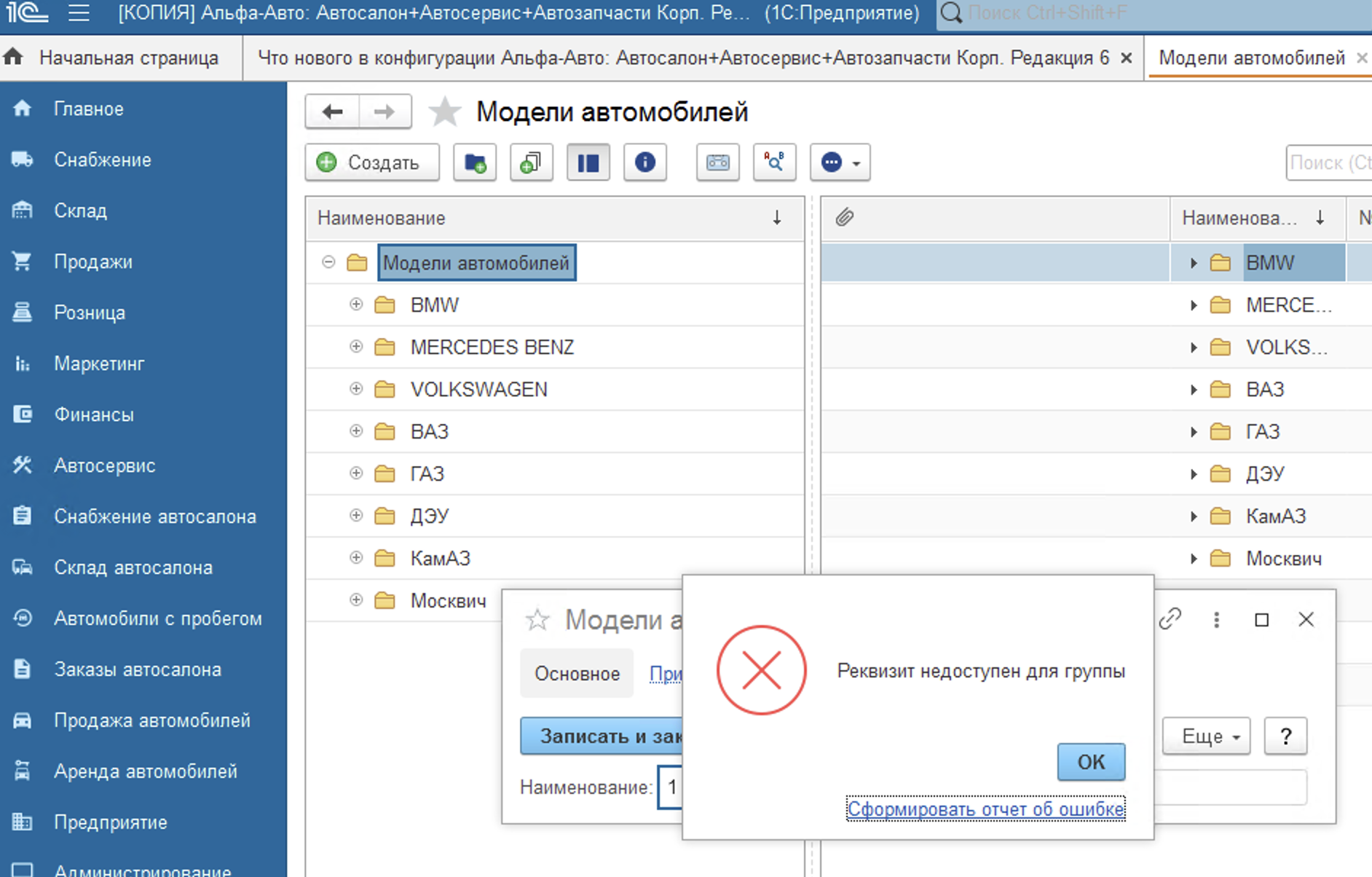Image resolution: width=1372 pixels, height=877 pixels.
Task: Open the Склад section
Action: coord(80,211)
